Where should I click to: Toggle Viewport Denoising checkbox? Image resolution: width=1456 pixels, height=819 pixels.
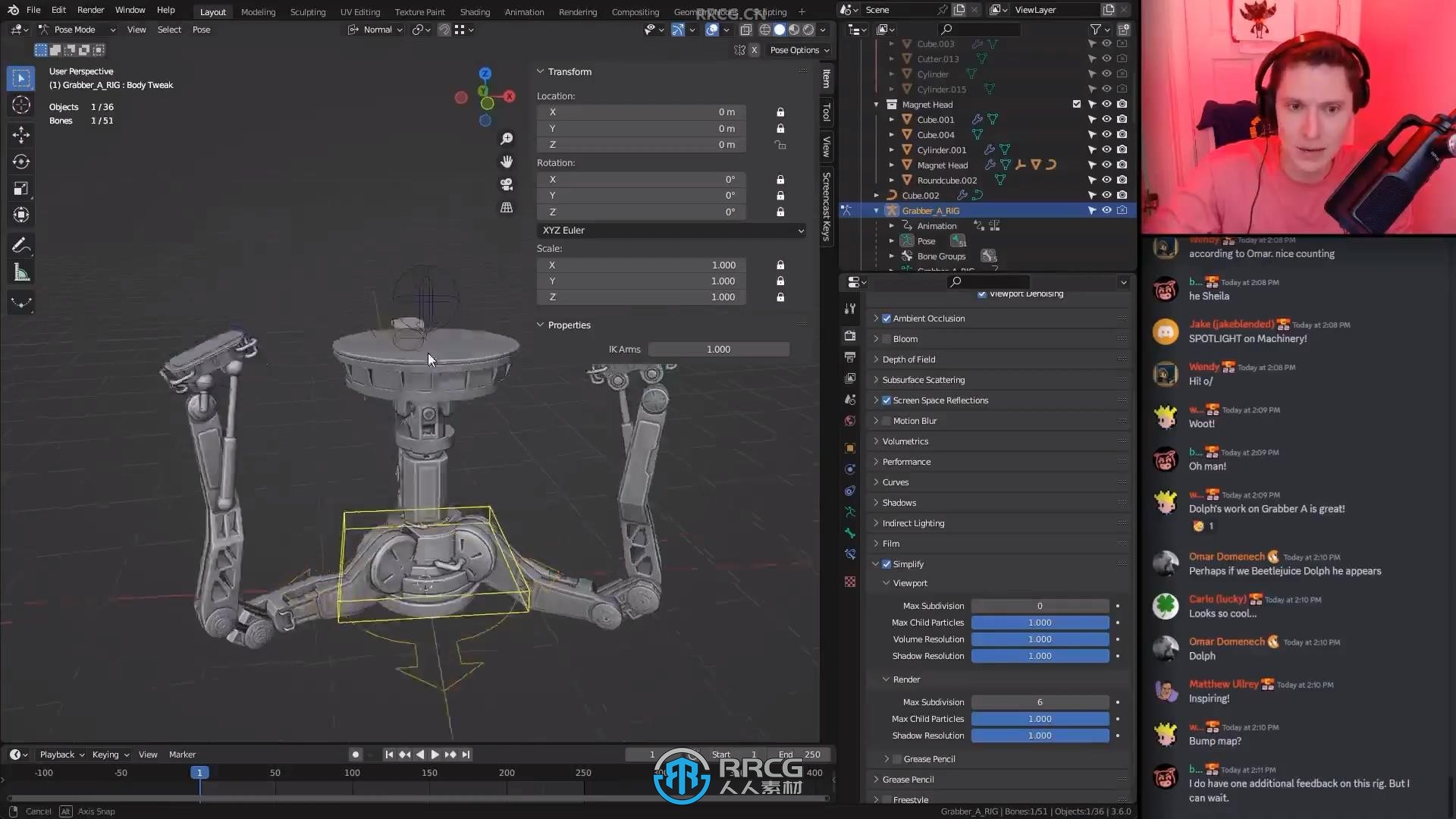pos(982,294)
